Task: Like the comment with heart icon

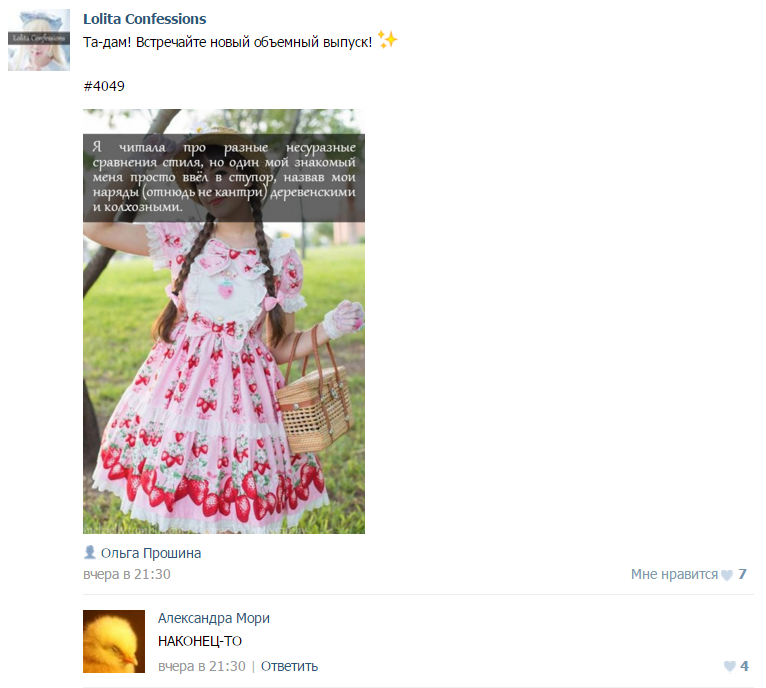Action: click(730, 666)
